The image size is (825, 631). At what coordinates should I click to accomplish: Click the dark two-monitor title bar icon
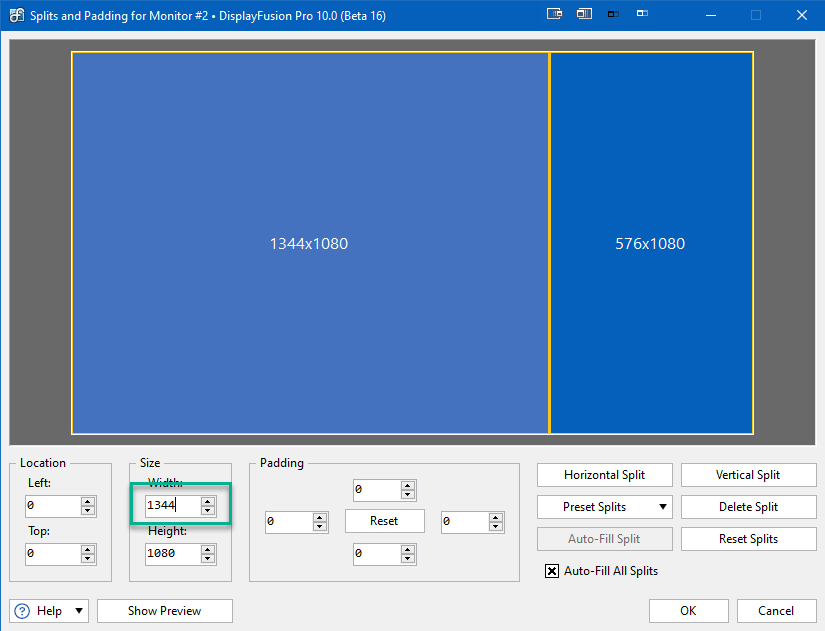pos(613,14)
